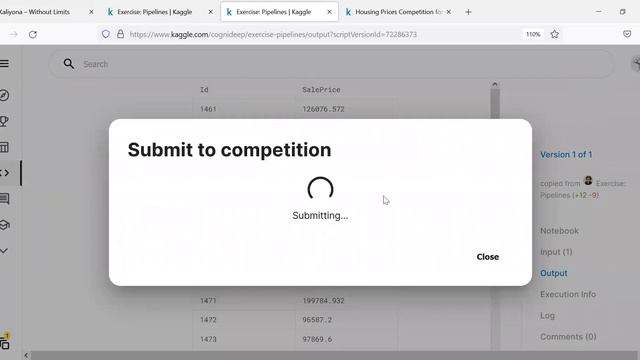Viewport: 640px width, 360px height.
Task: Focus the Kaggle Search field
Action: pos(331,64)
